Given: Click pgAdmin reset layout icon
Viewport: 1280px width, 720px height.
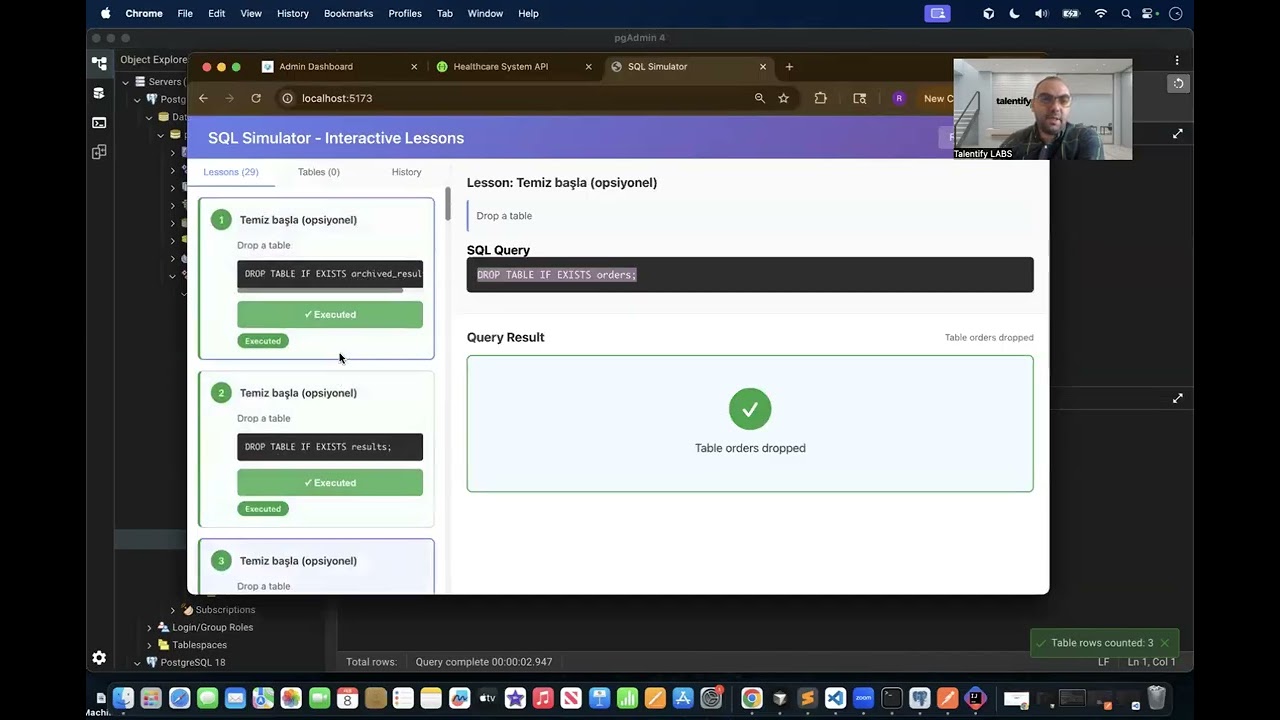Looking at the screenshot, I should click(x=1178, y=83).
